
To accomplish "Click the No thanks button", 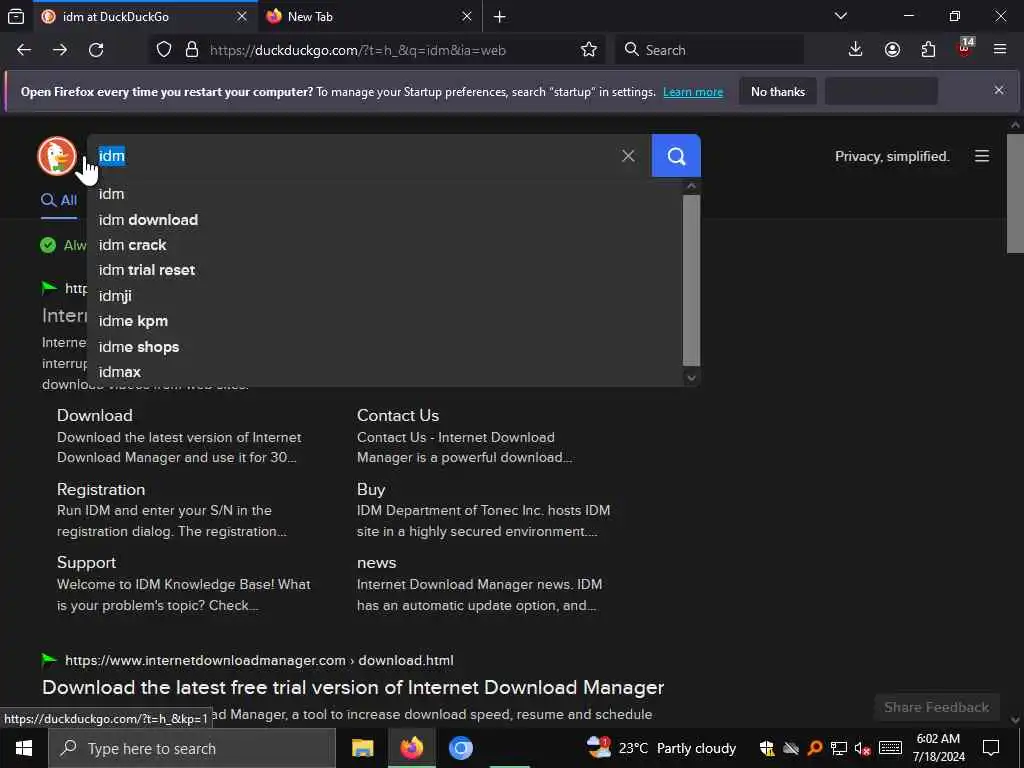I will (x=778, y=91).
